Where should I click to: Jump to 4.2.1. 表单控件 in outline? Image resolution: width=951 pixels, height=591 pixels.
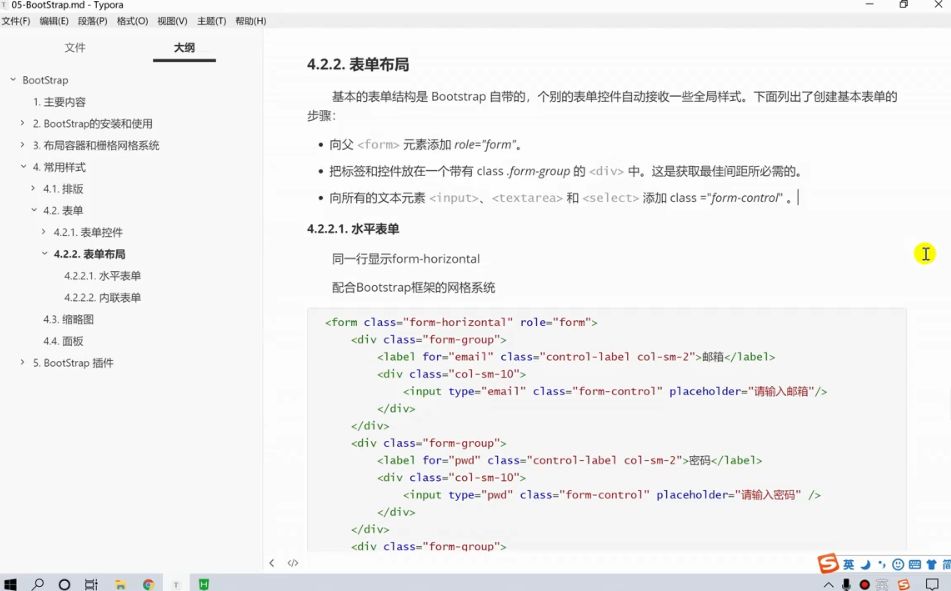(x=88, y=232)
